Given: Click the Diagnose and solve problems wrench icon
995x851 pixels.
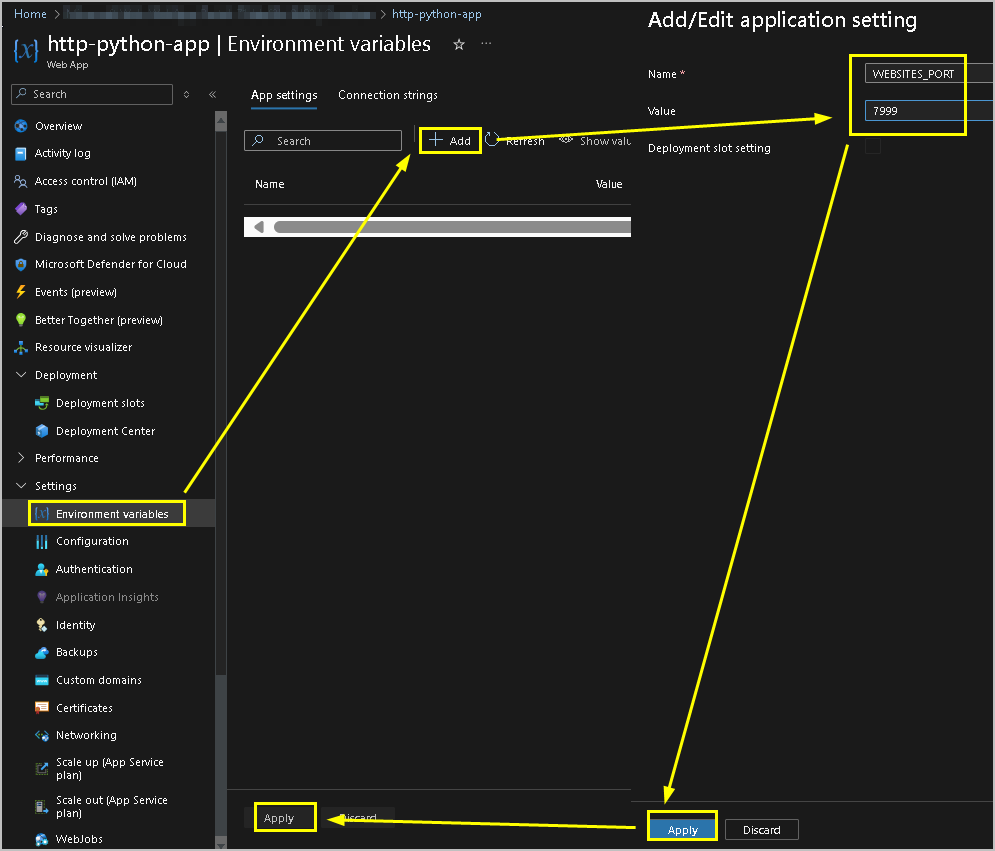Looking at the screenshot, I should tap(21, 237).
